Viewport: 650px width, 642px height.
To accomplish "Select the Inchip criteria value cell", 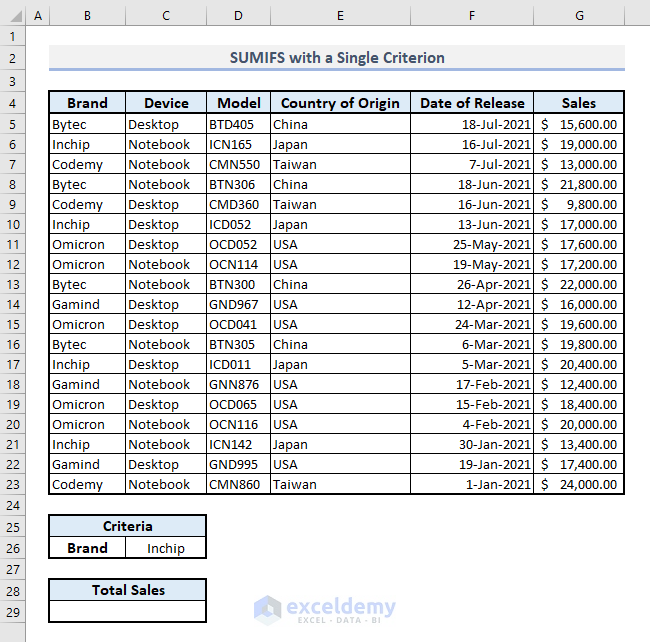I will [165, 548].
